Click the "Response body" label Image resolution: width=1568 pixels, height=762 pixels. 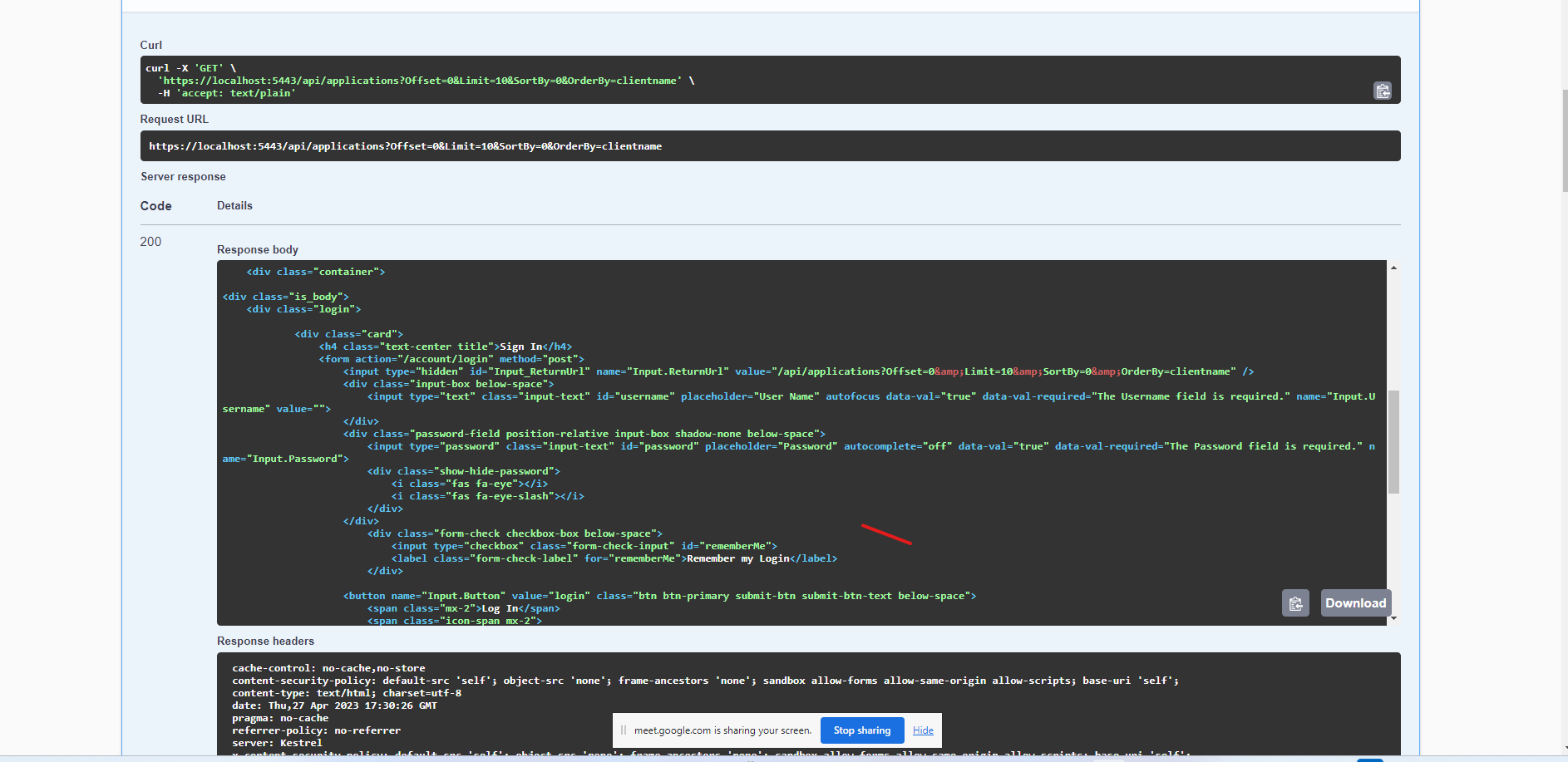click(x=258, y=250)
